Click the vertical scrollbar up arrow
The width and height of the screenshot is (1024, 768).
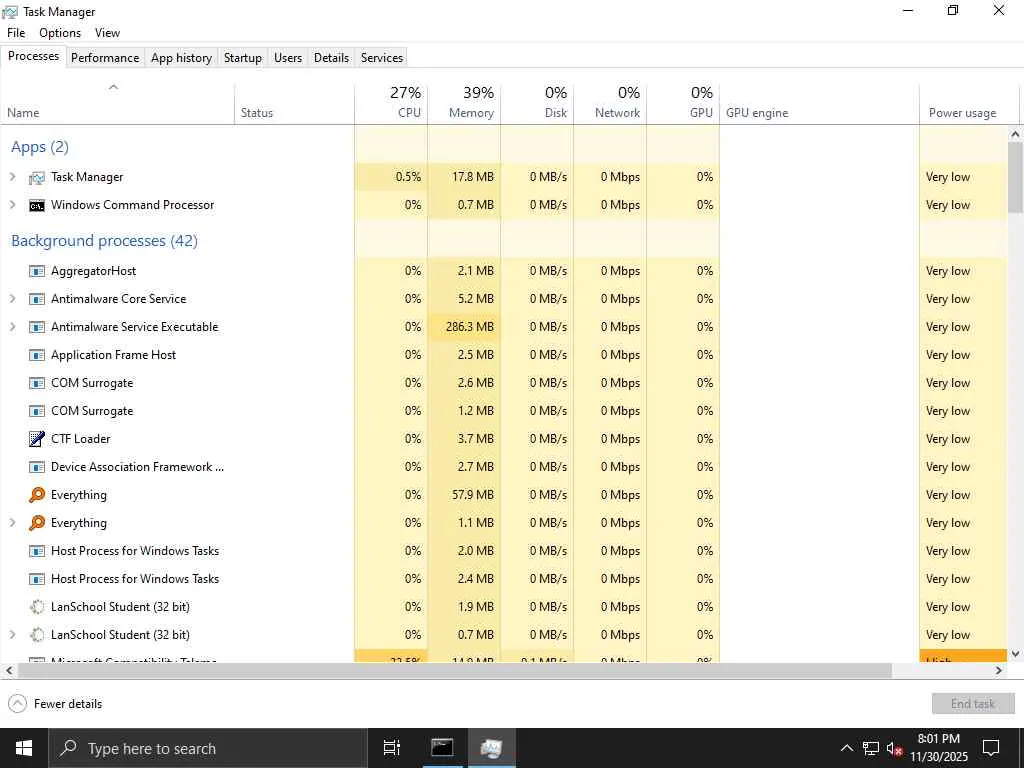[x=1015, y=134]
